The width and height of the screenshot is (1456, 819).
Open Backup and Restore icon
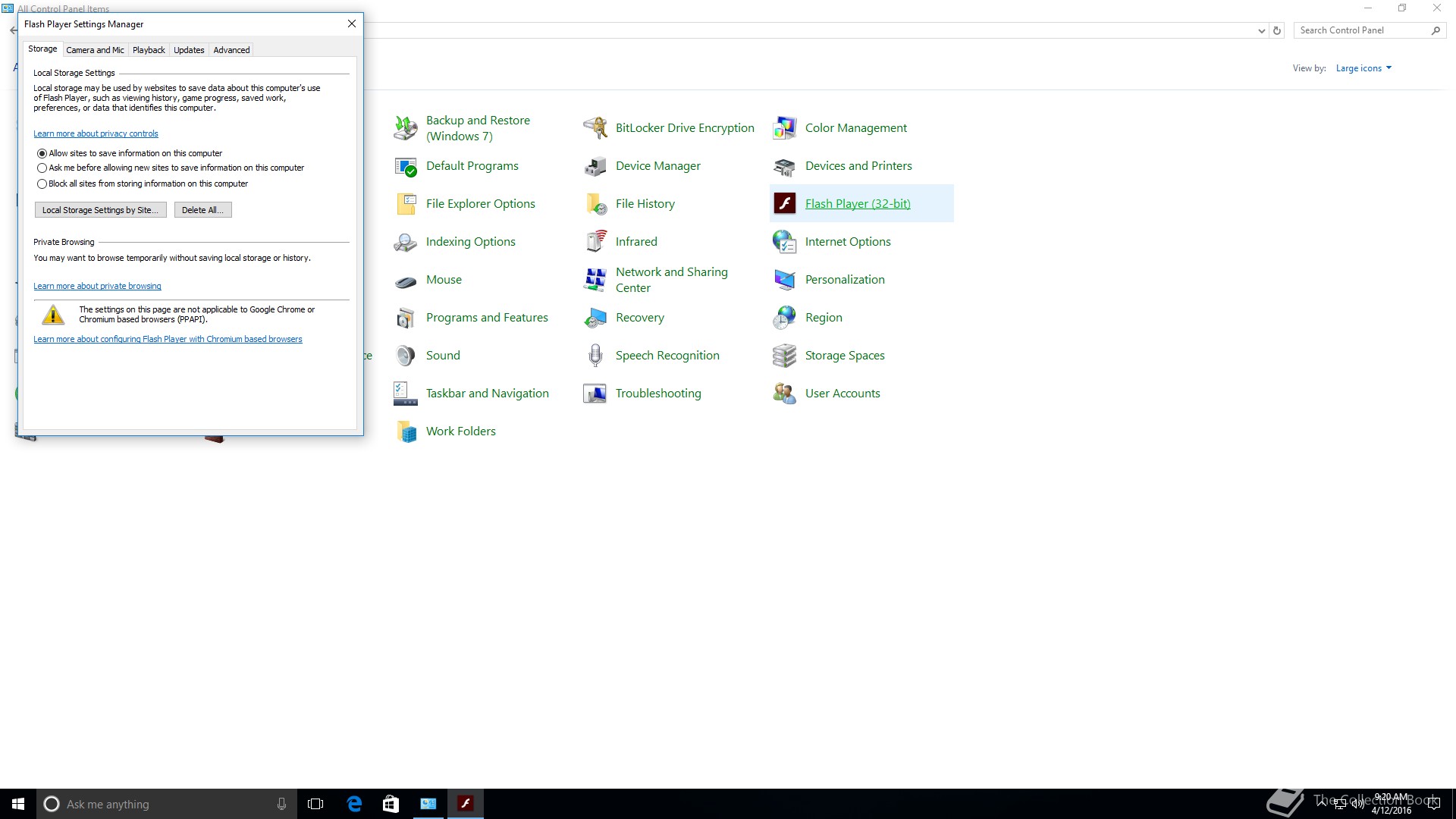(406, 128)
